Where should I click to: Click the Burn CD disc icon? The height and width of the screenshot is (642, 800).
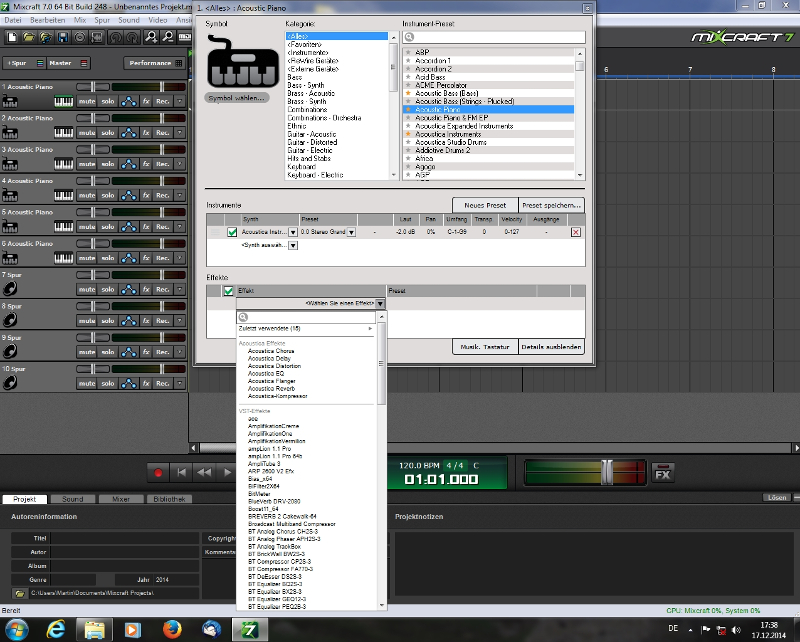click(x=80, y=37)
